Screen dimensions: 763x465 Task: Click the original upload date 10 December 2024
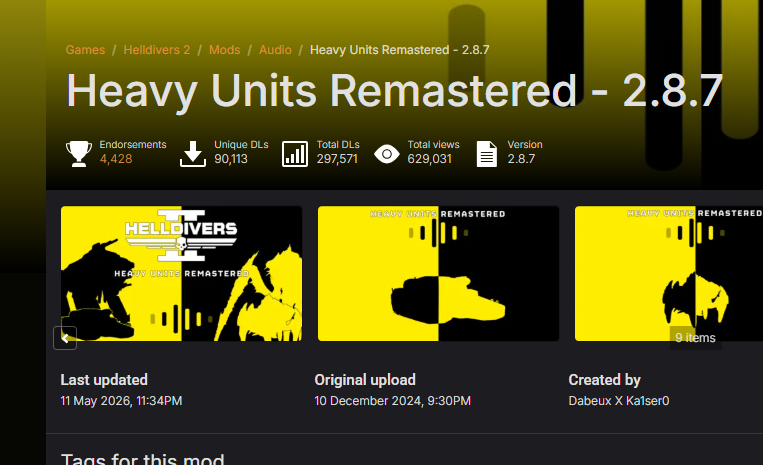tap(393, 401)
